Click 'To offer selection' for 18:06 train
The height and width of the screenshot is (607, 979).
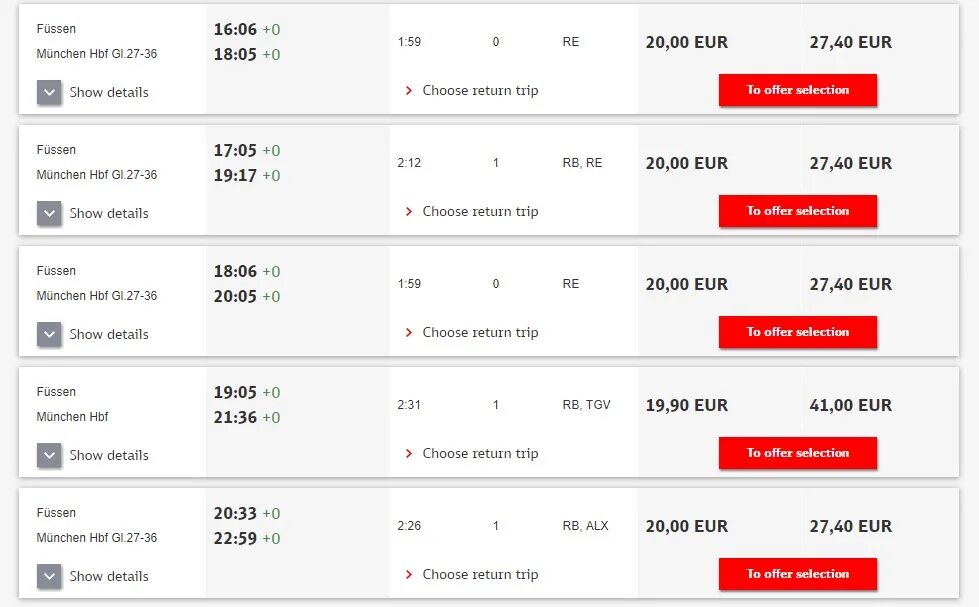(798, 332)
